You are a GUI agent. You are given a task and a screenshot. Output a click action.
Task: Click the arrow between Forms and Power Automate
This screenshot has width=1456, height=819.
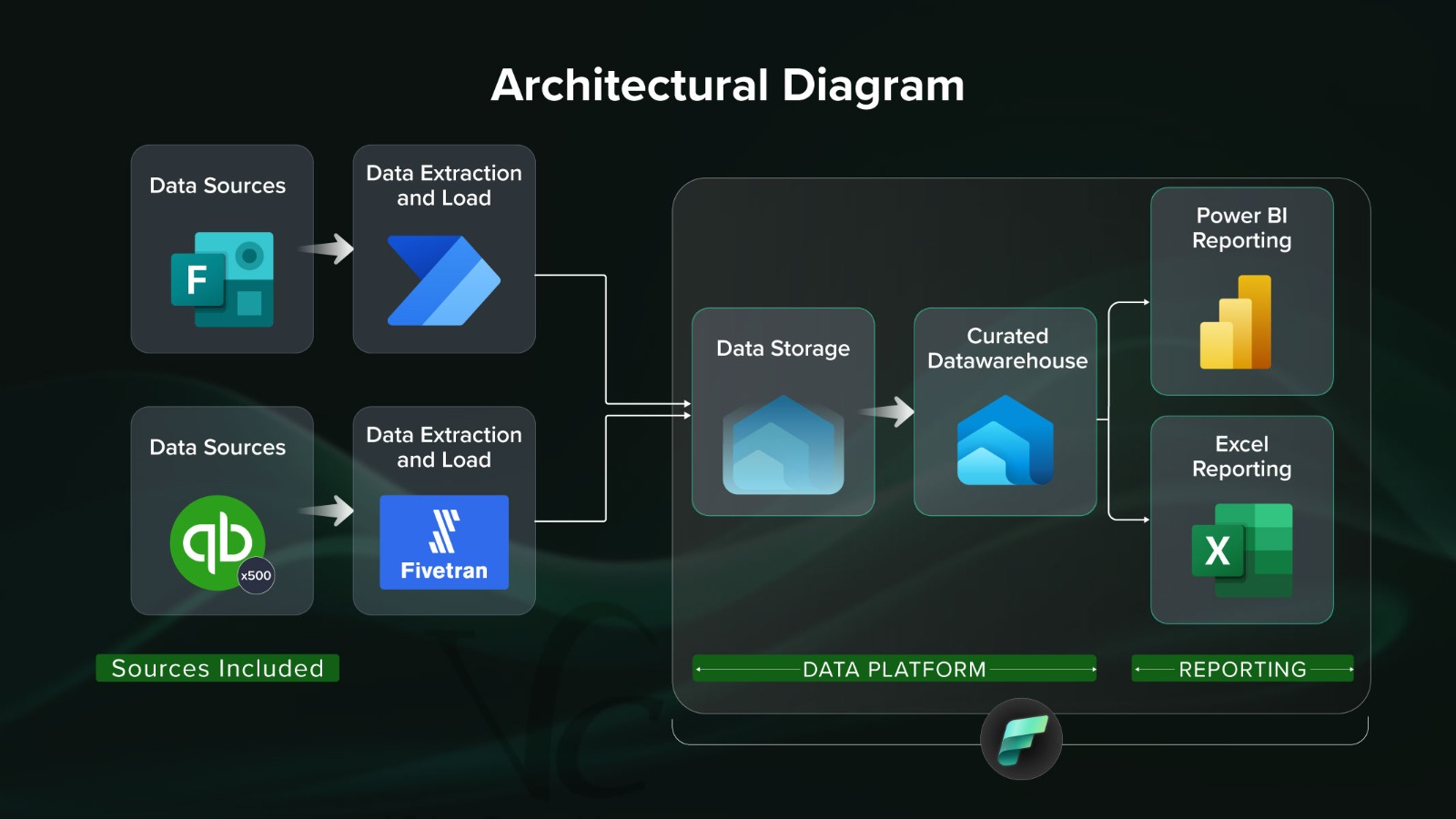pyautogui.click(x=328, y=248)
